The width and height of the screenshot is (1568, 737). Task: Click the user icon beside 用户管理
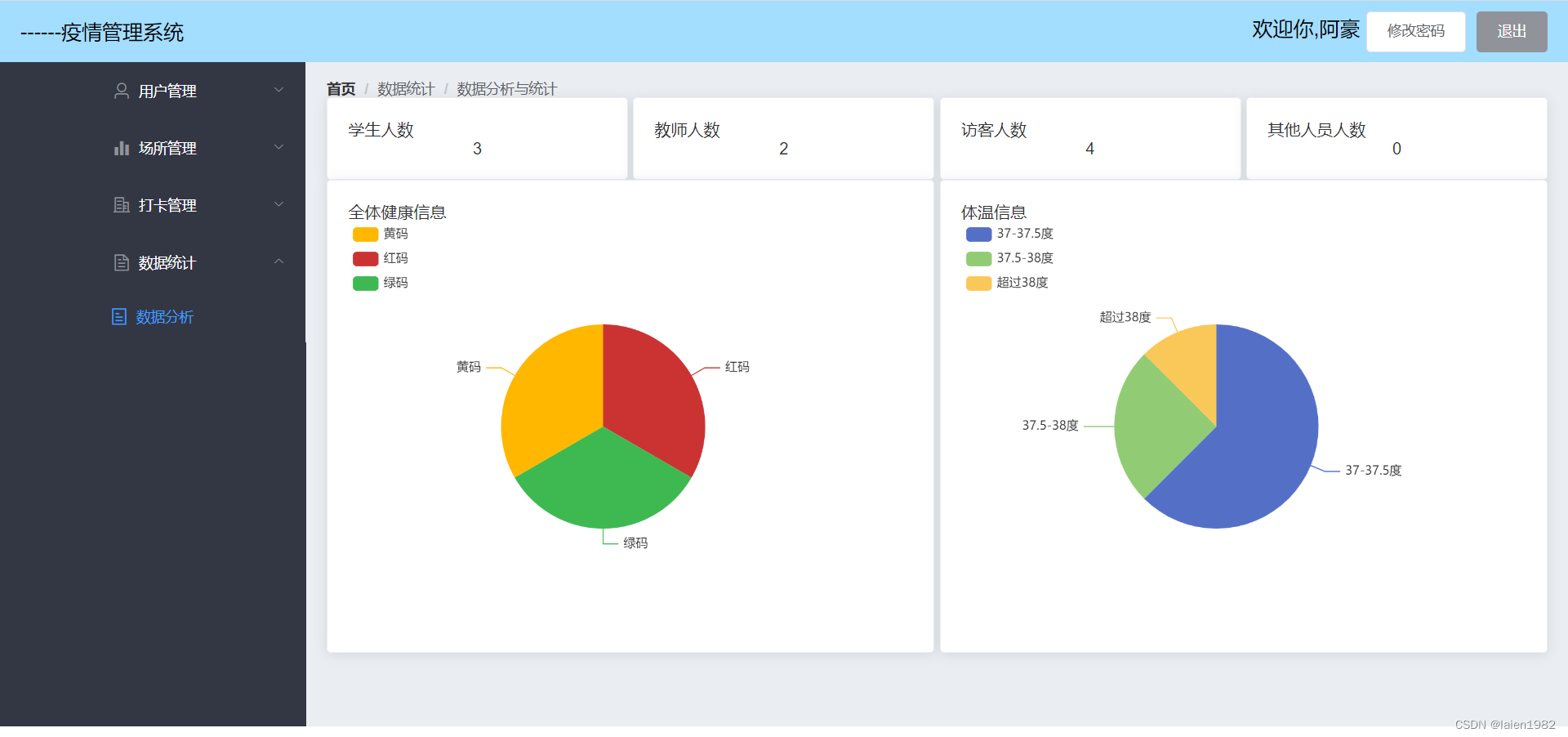point(122,91)
